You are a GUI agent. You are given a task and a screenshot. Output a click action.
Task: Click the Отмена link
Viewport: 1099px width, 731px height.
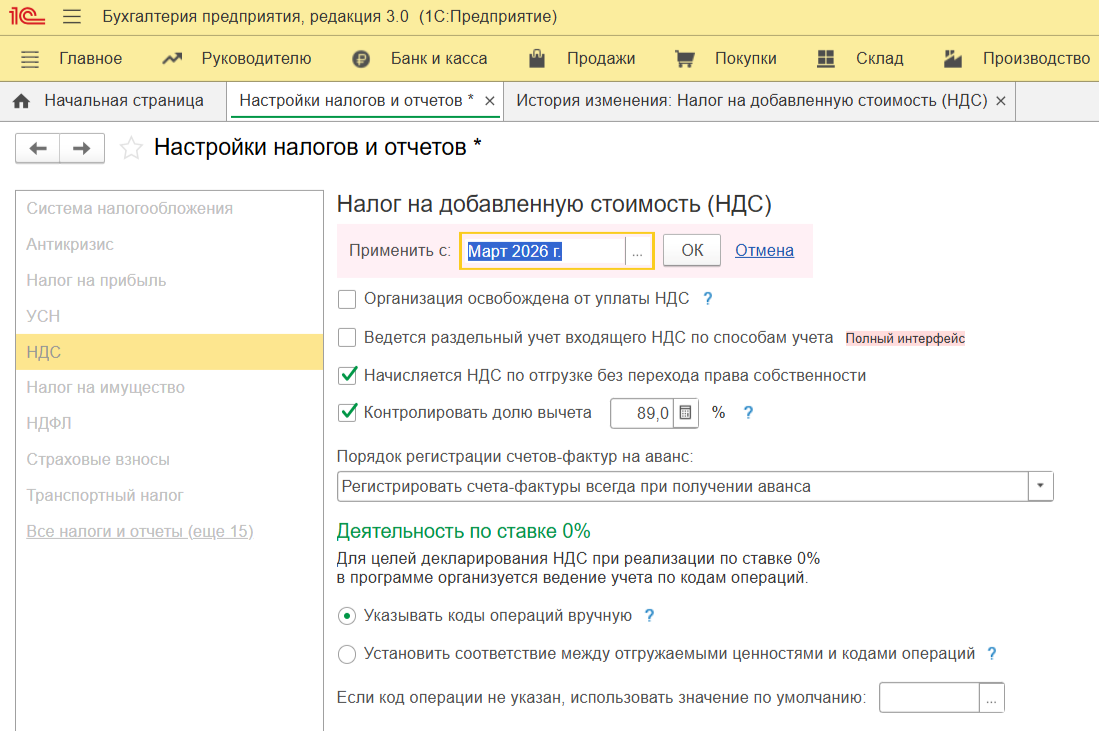point(764,251)
